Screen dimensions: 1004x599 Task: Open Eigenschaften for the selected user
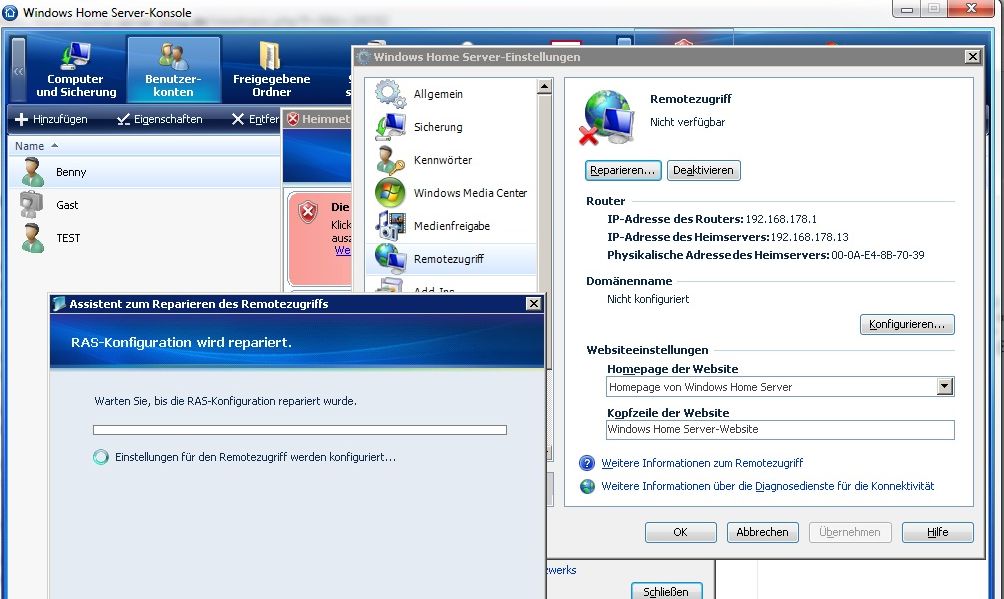click(159, 119)
